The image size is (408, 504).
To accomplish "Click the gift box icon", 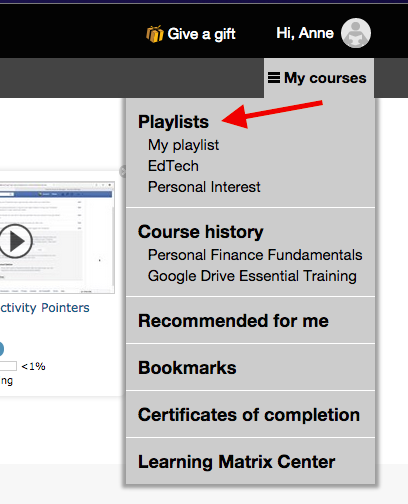I will pyautogui.click(x=155, y=34).
